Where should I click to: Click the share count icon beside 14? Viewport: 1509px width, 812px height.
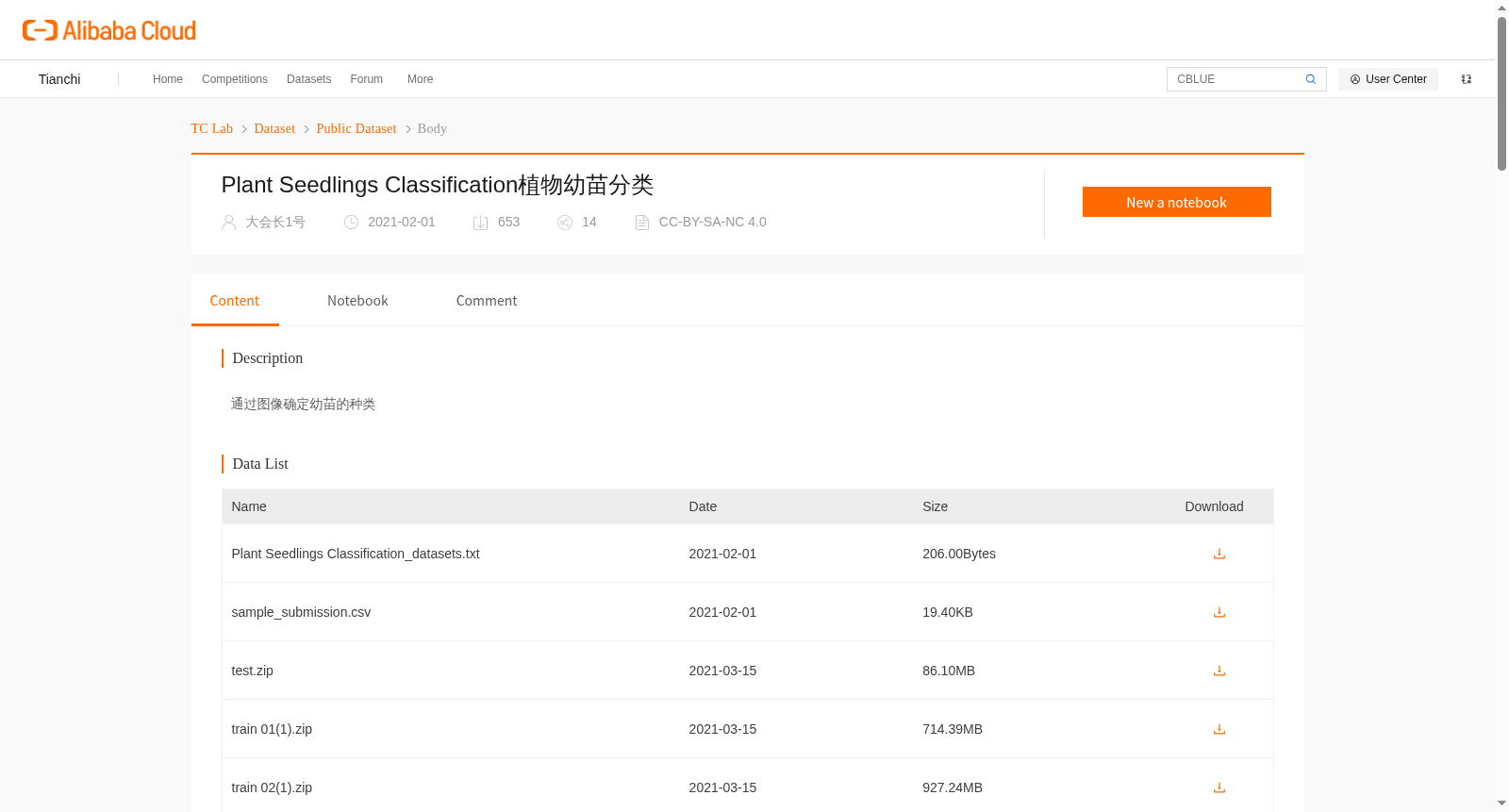tap(565, 223)
